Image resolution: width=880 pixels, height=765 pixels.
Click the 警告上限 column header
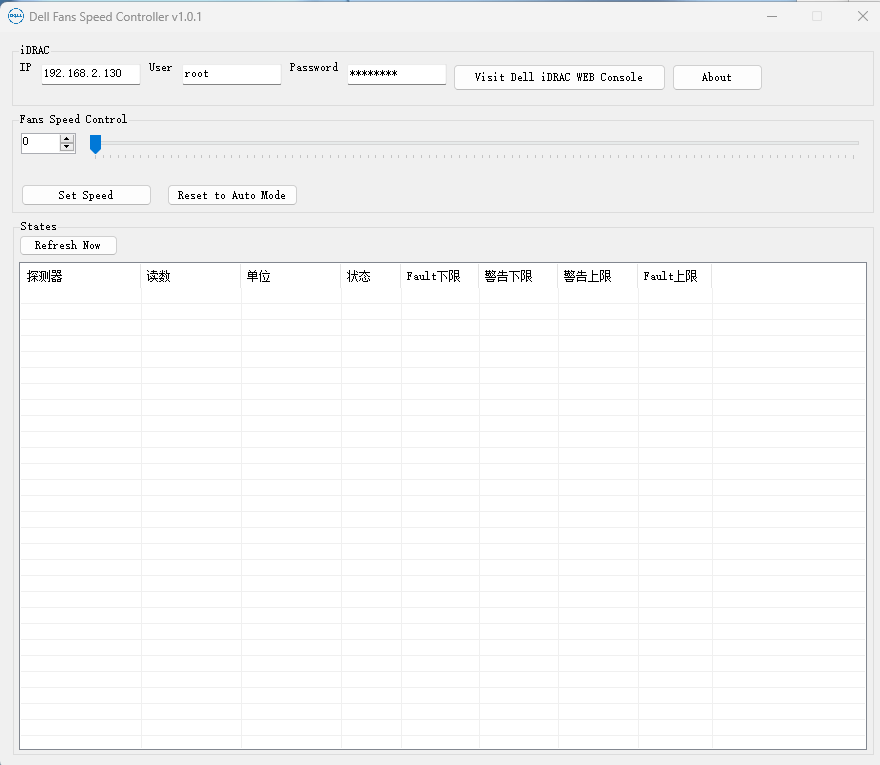[598, 276]
